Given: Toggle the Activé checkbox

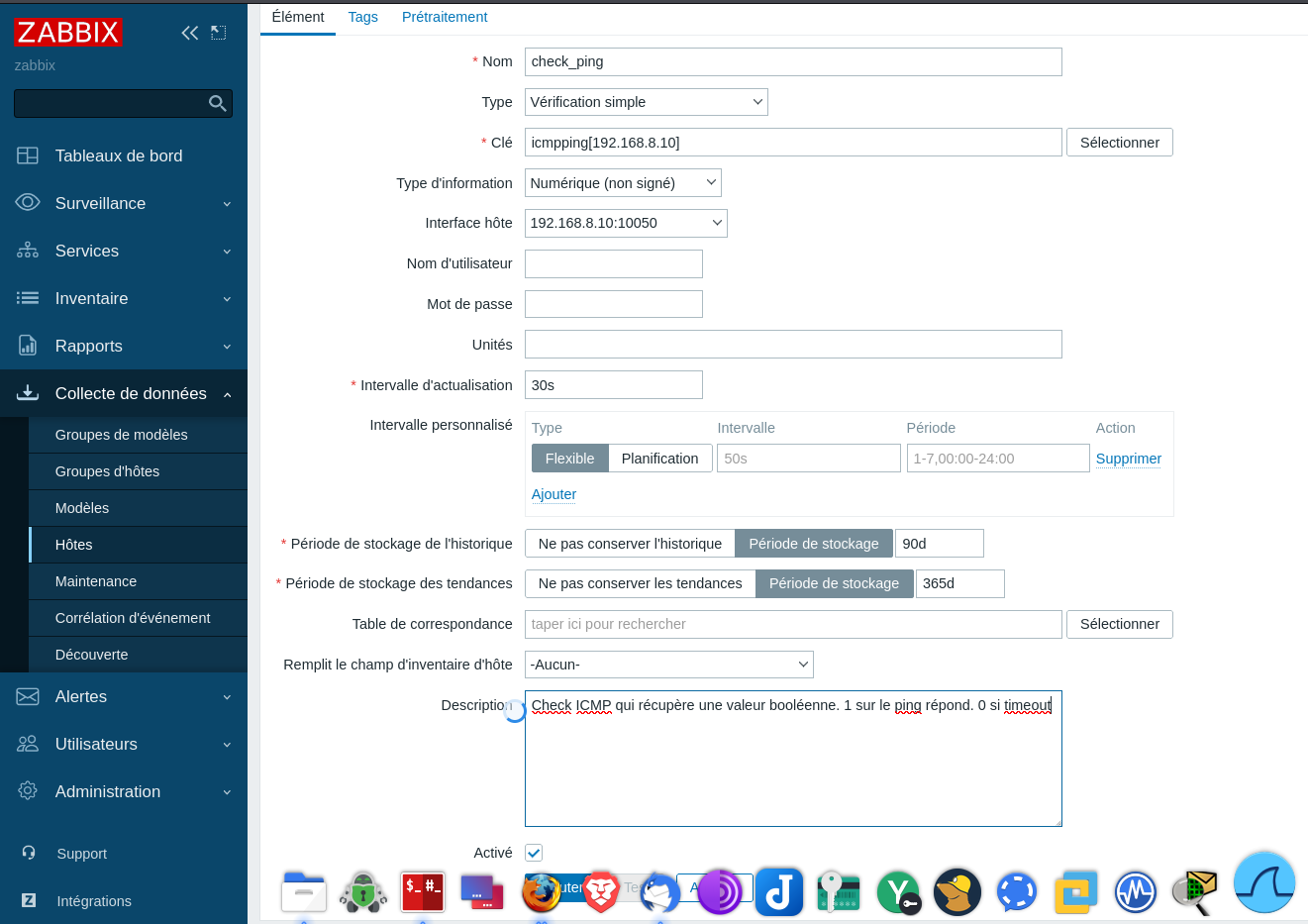Looking at the screenshot, I should coord(534,853).
